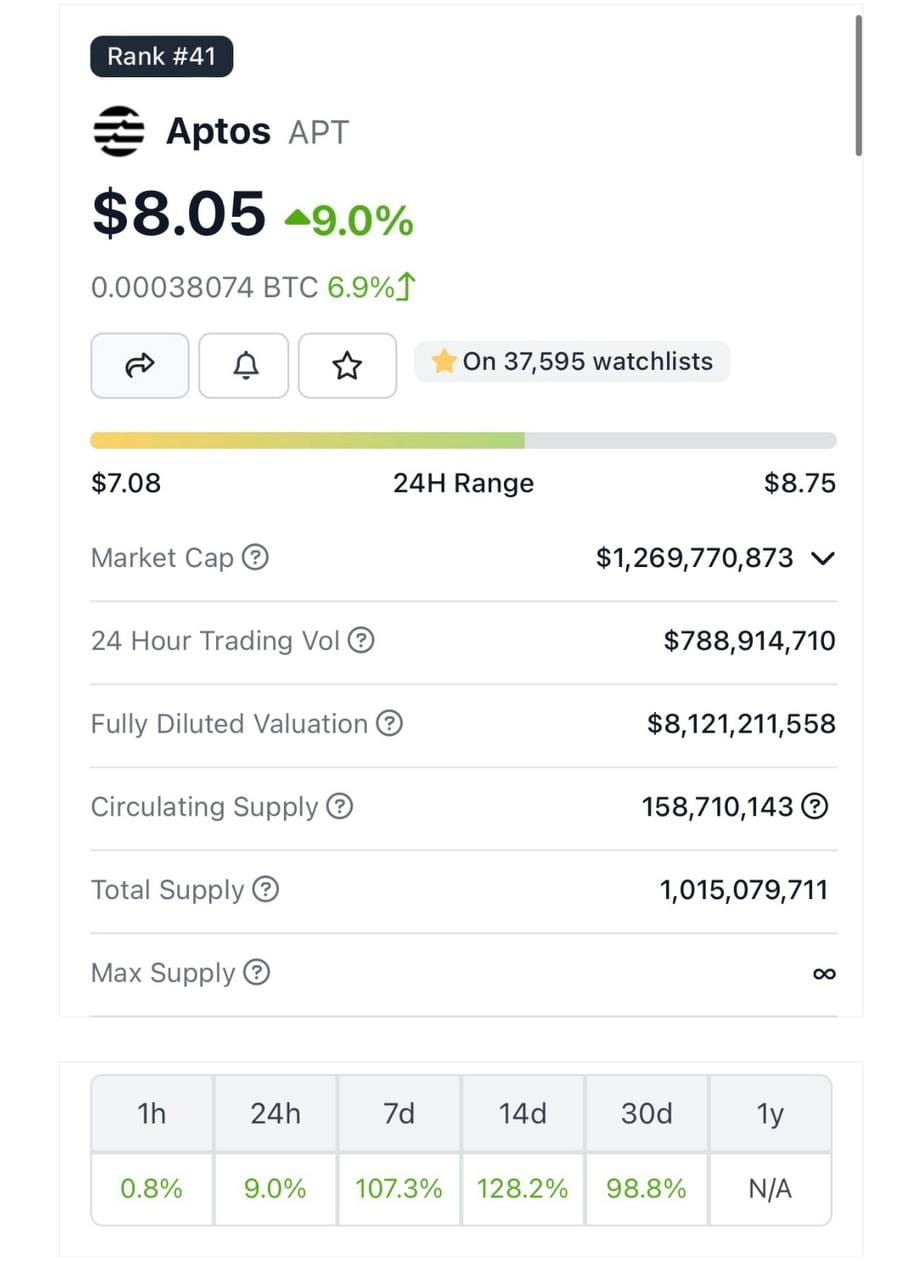Click the infinity symbol for Max Supply
The image size is (906, 1280).
click(x=823, y=972)
